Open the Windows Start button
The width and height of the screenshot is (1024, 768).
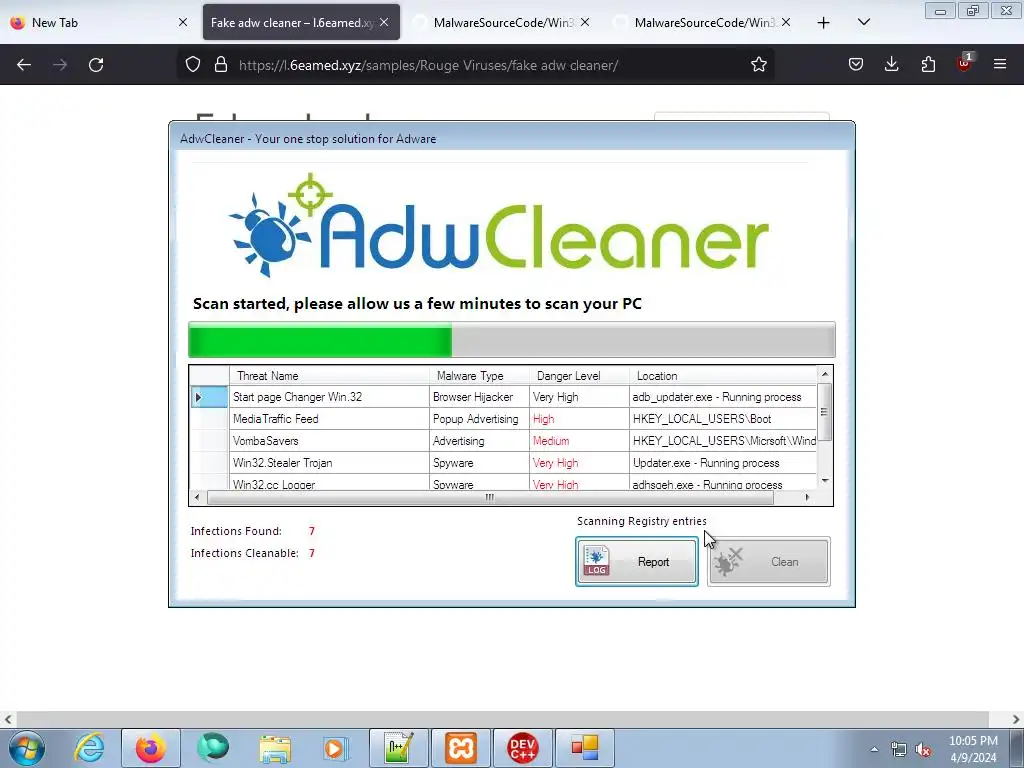(x=27, y=748)
